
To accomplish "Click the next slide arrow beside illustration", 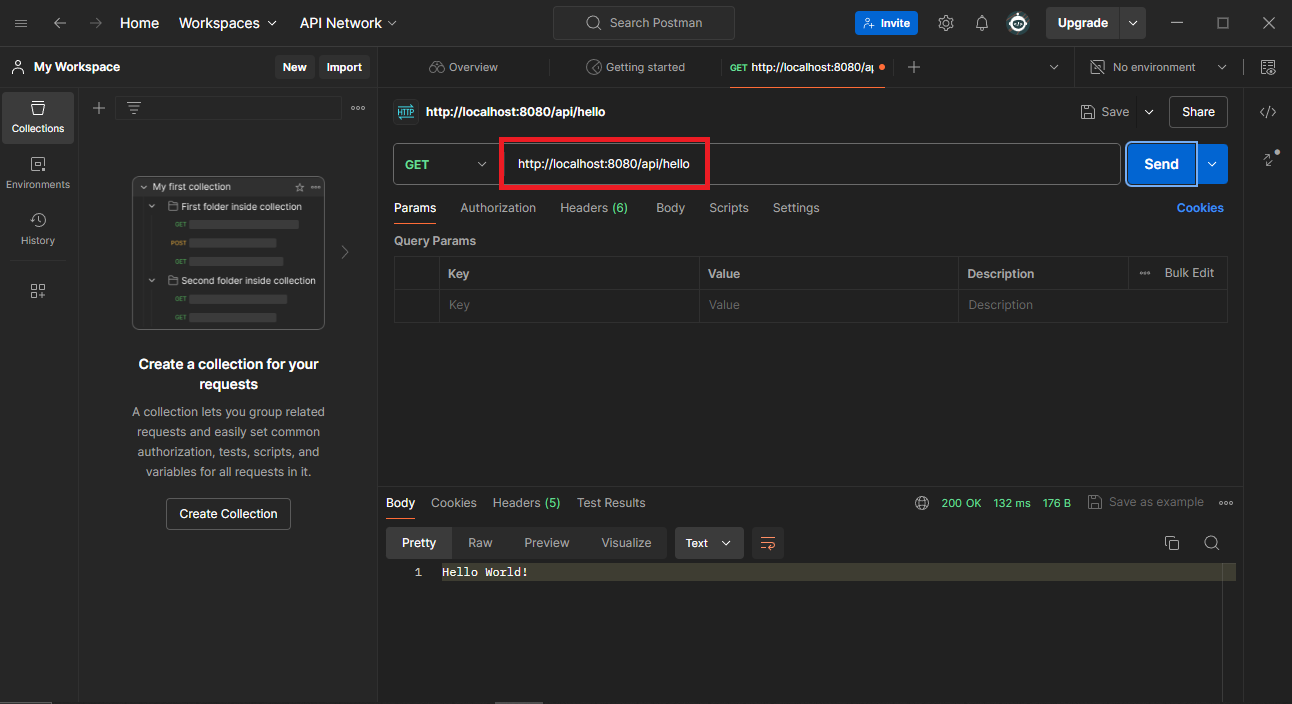I will (345, 252).
